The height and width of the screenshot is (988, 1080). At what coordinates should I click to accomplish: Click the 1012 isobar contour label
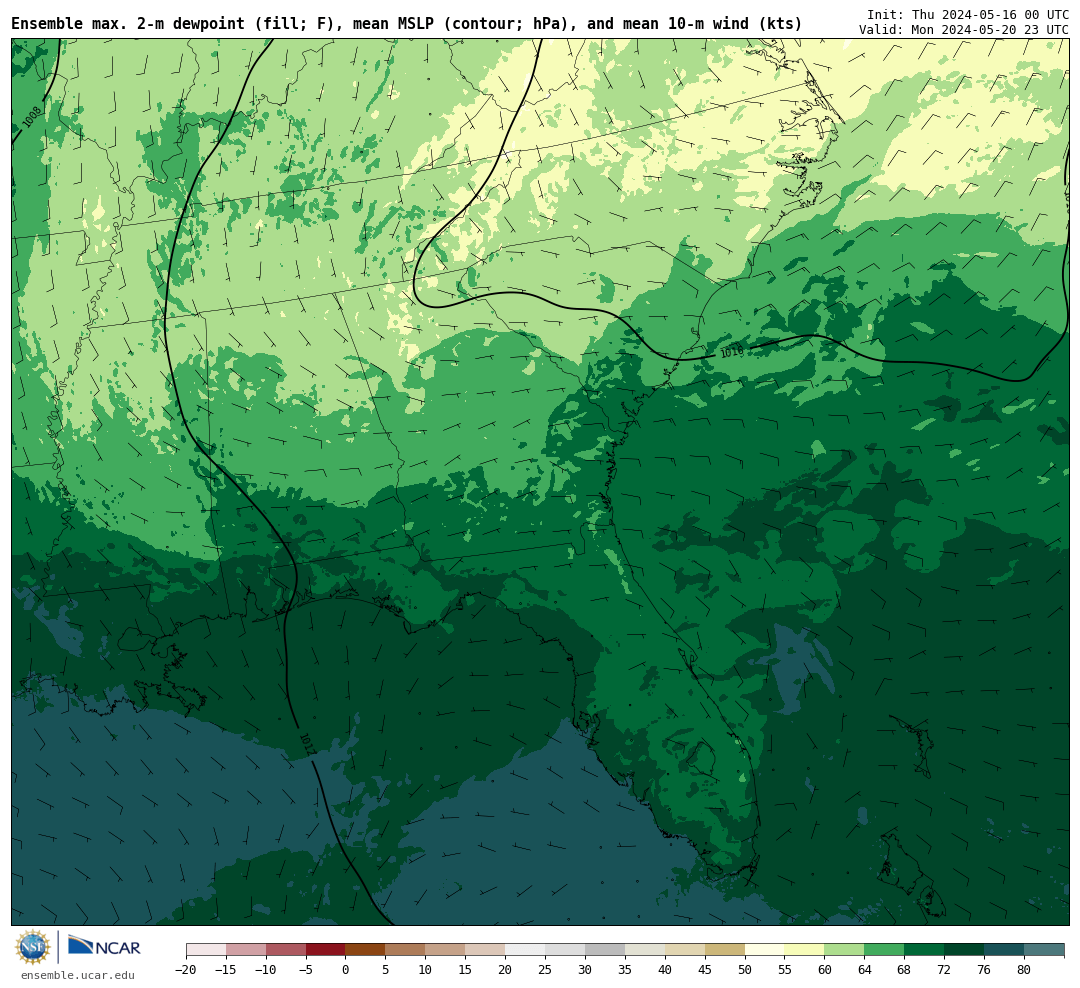[307, 743]
